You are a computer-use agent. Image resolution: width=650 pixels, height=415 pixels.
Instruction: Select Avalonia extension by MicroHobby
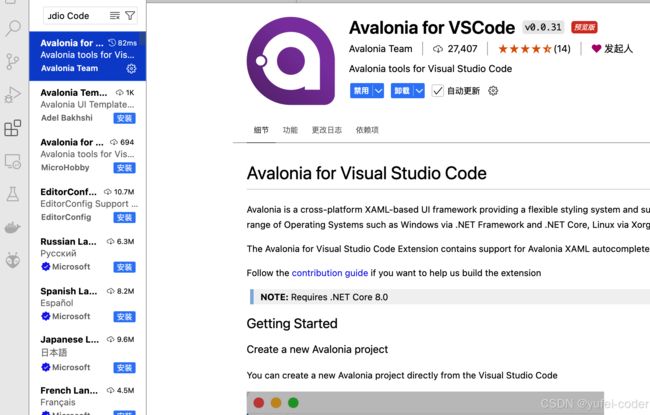coord(87,155)
